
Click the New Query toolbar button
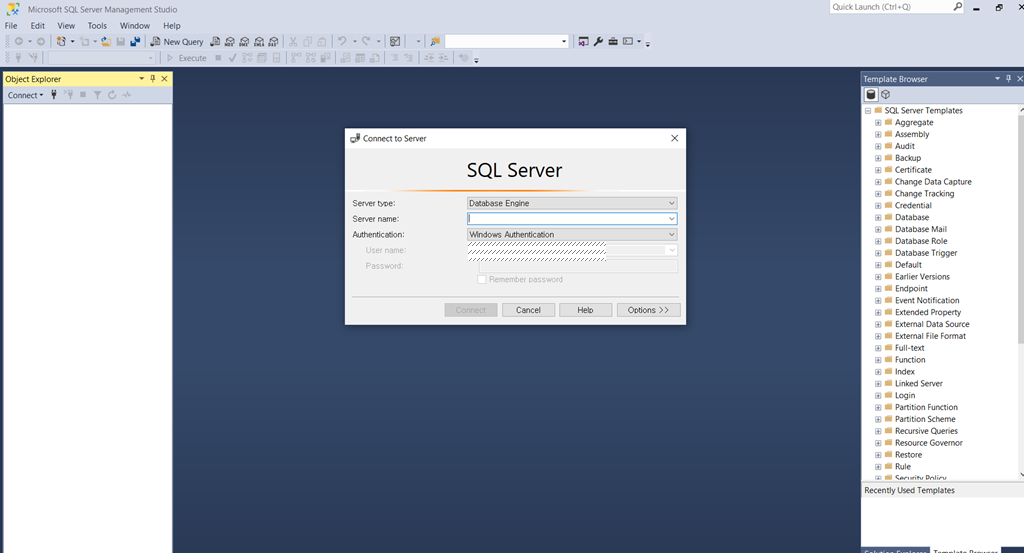pyautogui.click(x=177, y=41)
